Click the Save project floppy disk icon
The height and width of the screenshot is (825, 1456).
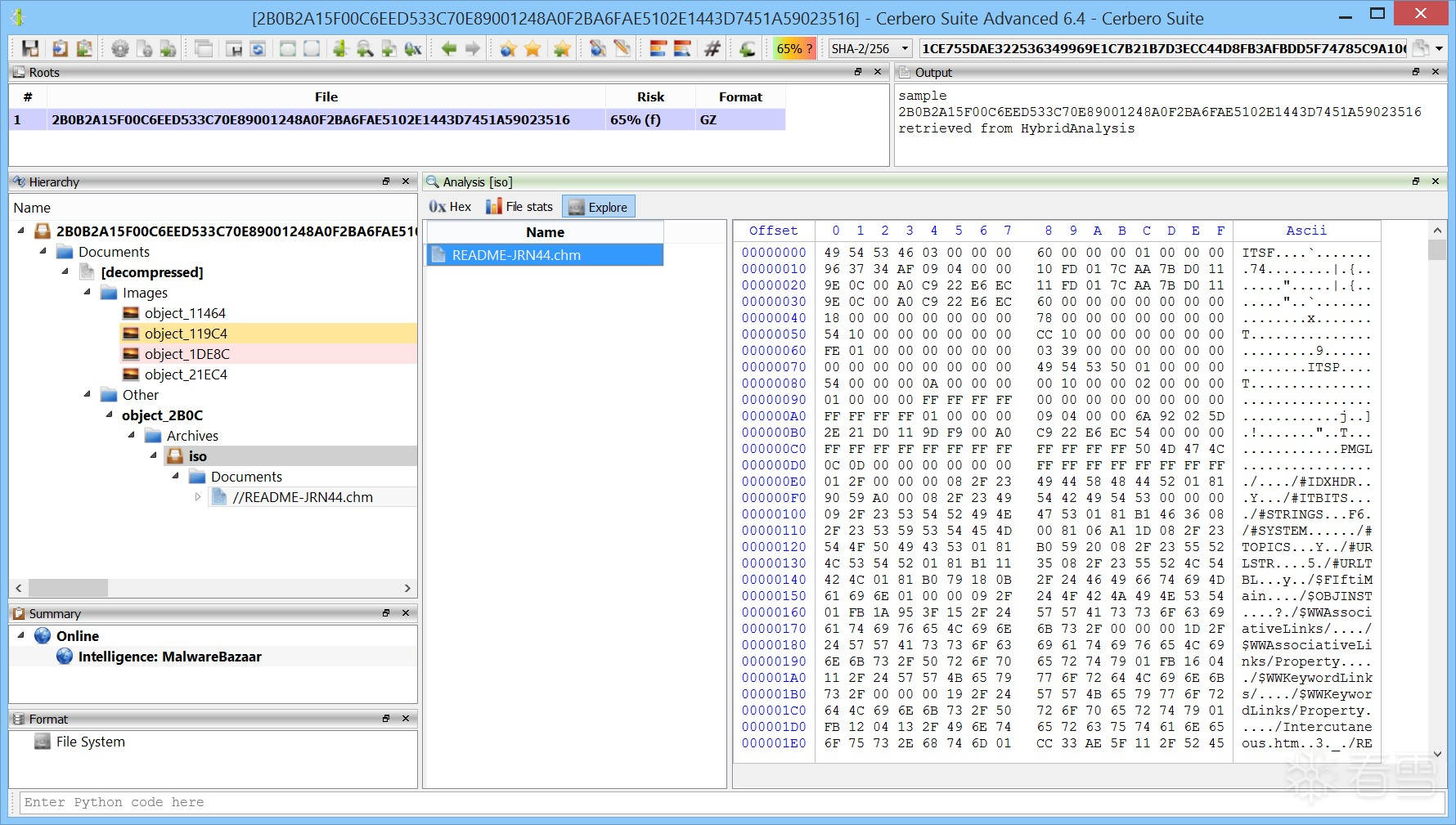[x=30, y=48]
